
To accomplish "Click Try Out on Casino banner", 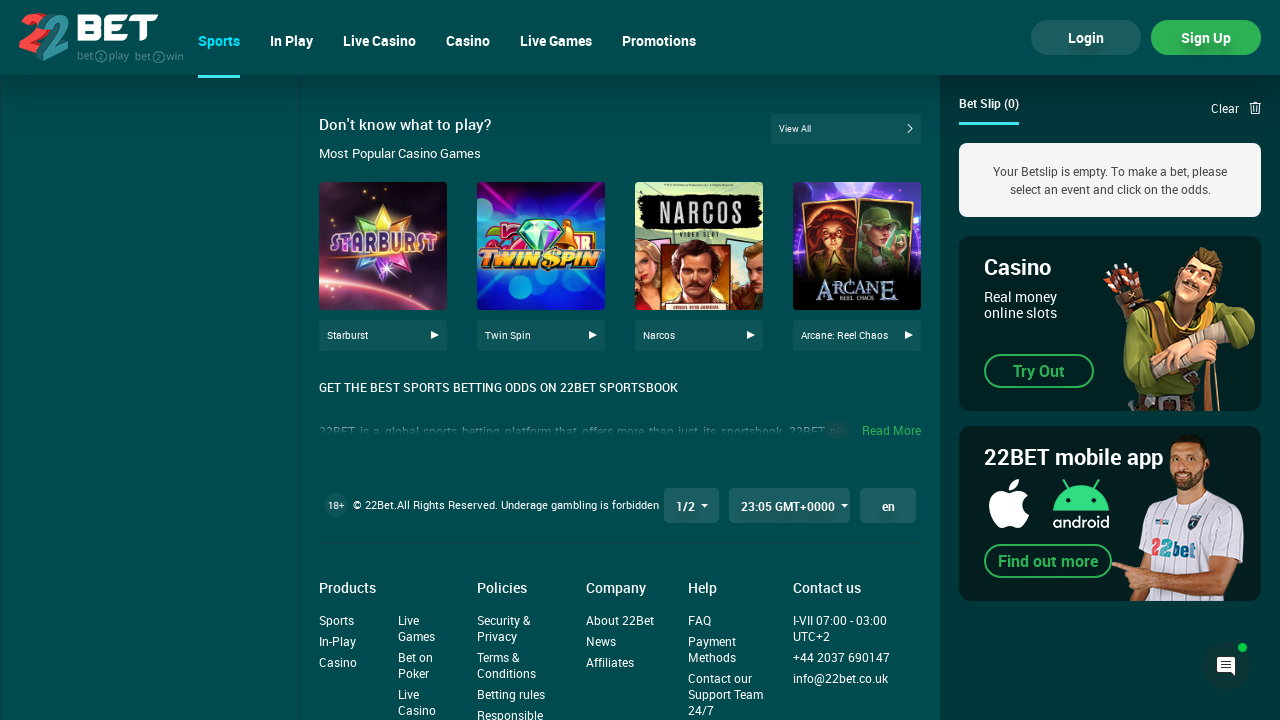I will pyautogui.click(x=1039, y=371).
